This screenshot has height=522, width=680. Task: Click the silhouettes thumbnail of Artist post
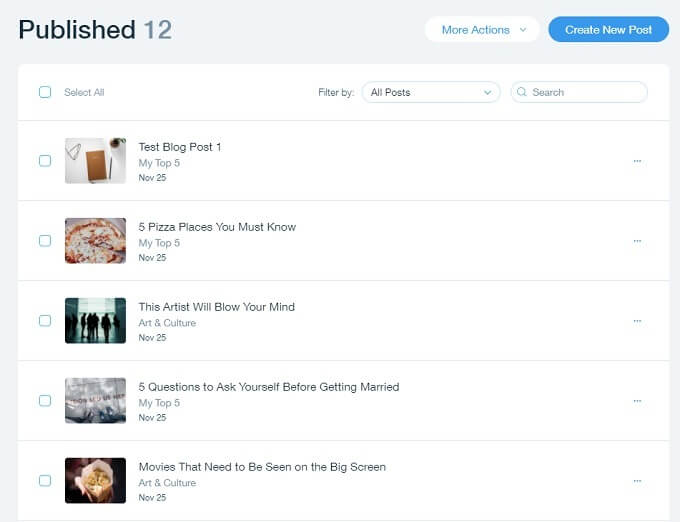click(95, 321)
